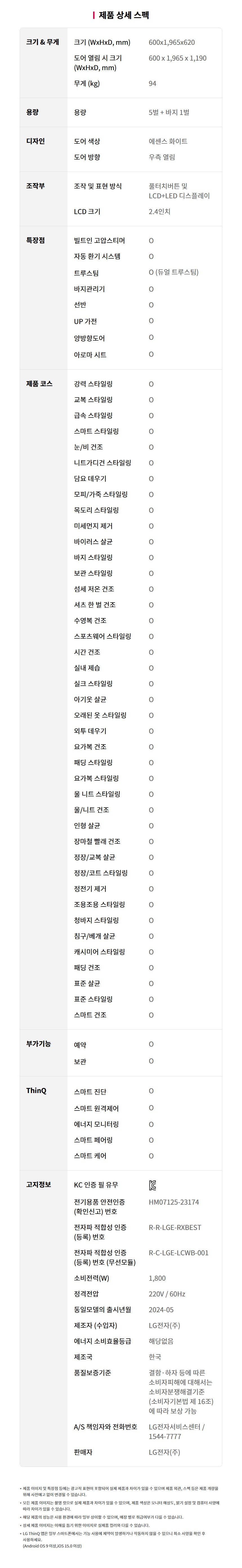This screenshot has height=1568, width=242.
Task: Click the 디자인 section label
Action: click(x=35, y=141)
